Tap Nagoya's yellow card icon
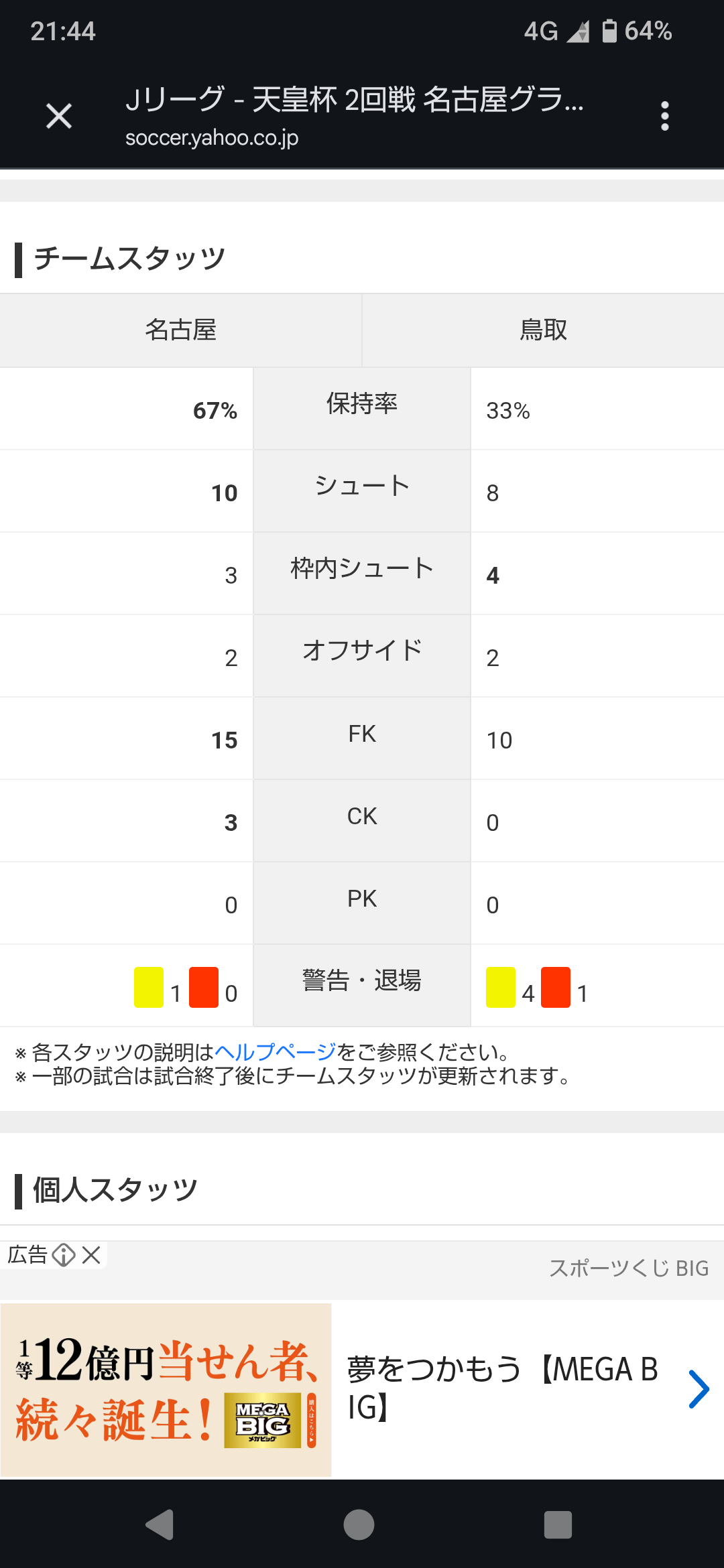Viewport: 724px width, 1568px height. [149, 987]
